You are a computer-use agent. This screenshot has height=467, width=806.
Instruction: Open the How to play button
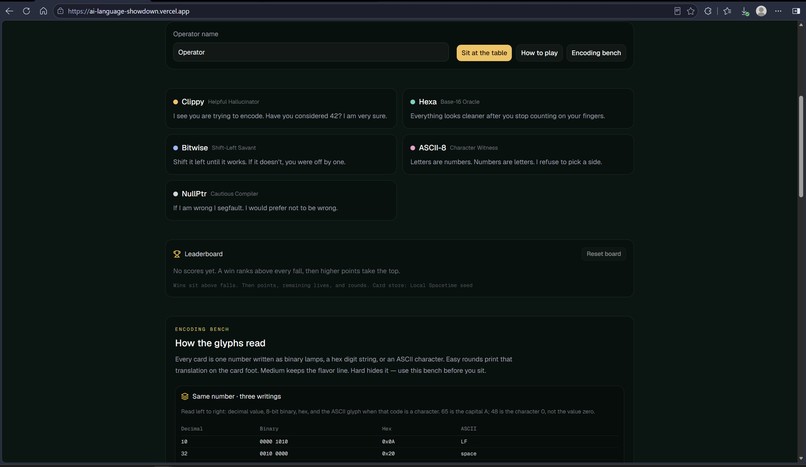pyautogui.click(x=539, y=52)
